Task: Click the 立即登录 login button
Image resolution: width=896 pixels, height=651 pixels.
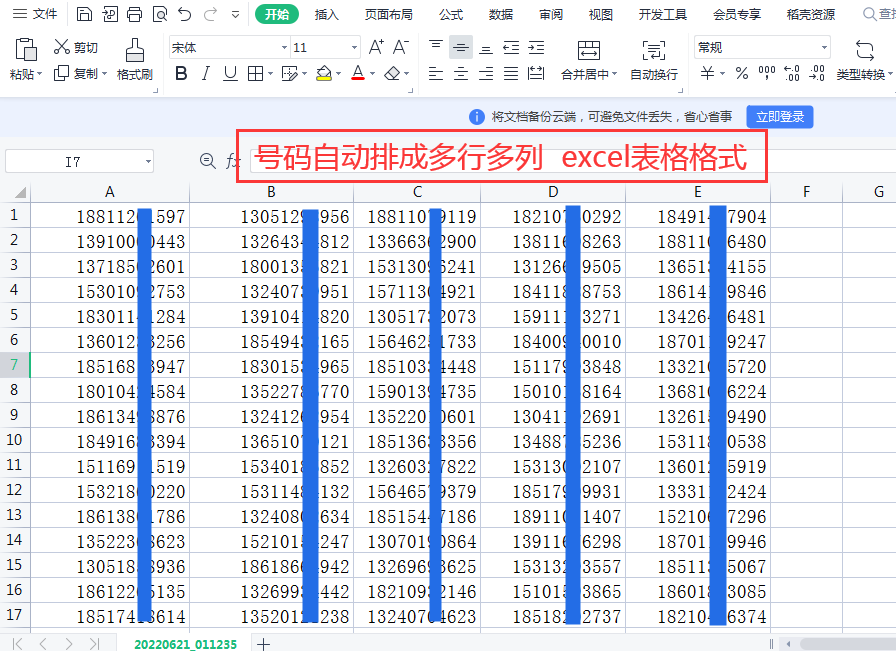Action: tap(780, 116)
